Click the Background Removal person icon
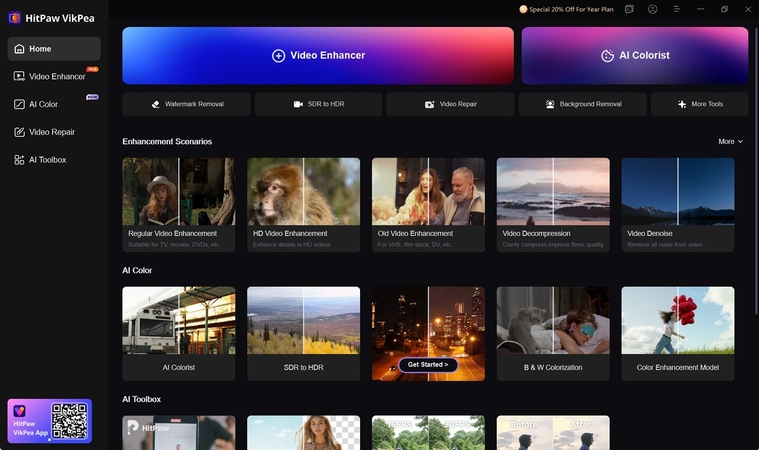 click(x=550, y=104)
